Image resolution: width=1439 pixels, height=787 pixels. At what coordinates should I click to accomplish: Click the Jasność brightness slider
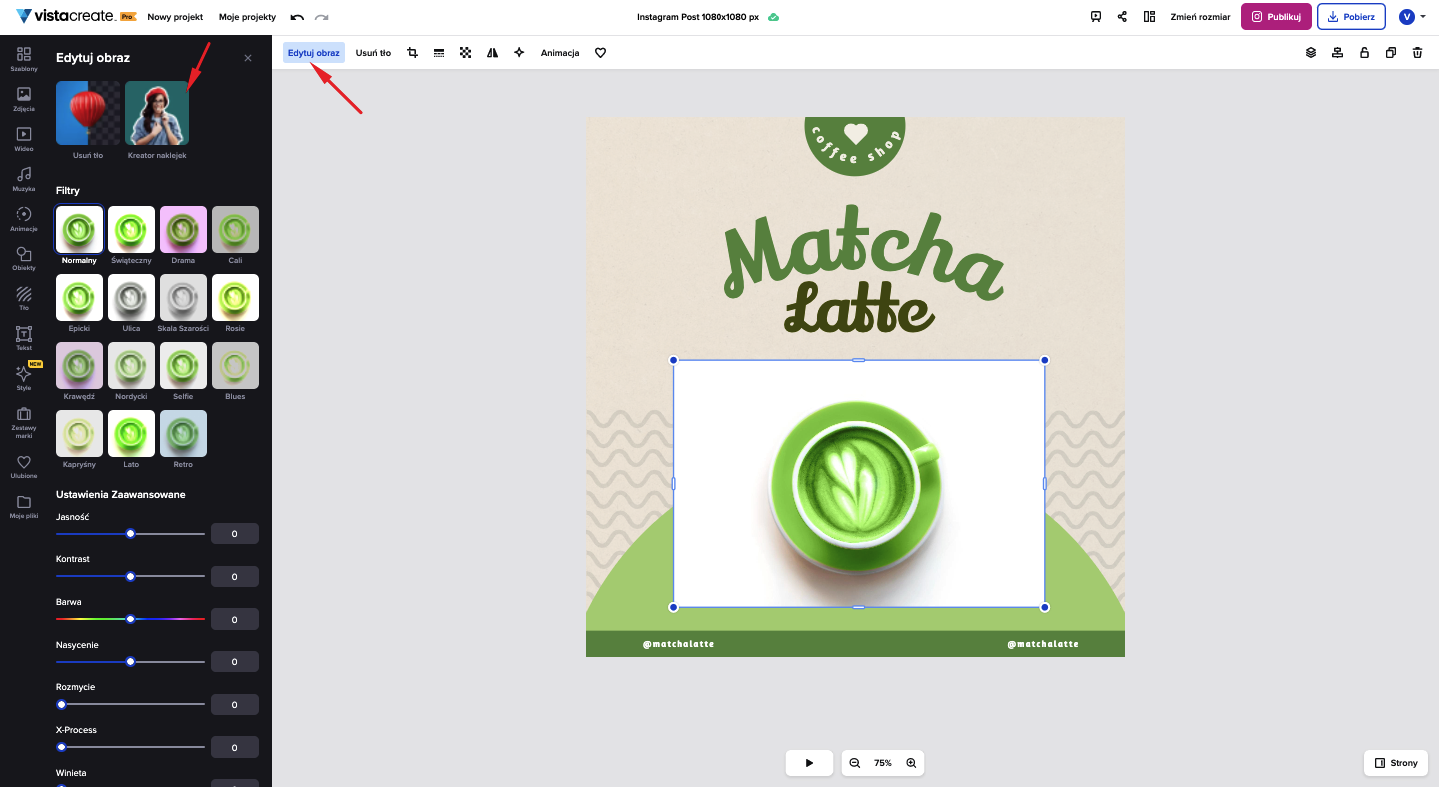130,534
